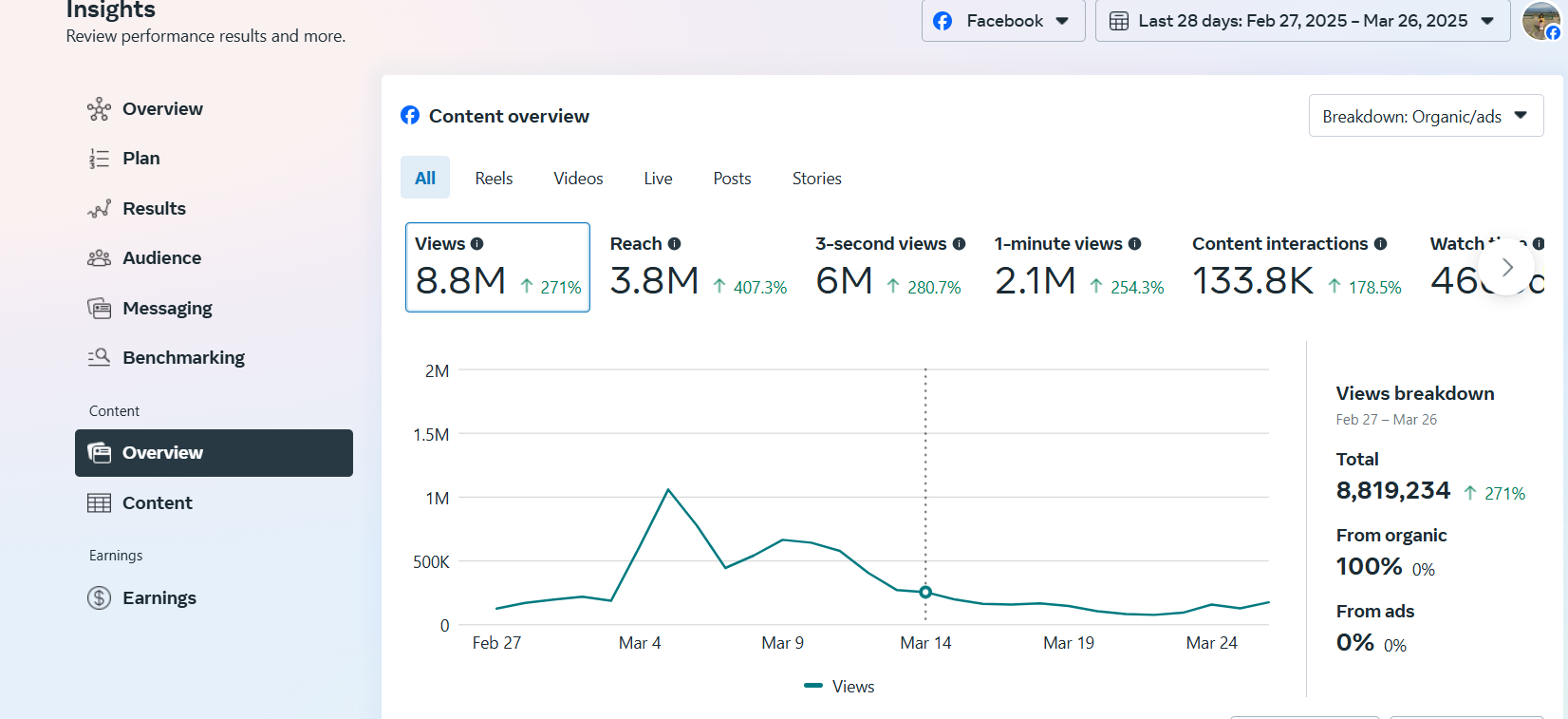Image resolution: width=1568 pixels, height=719 pixels.
Task: Select the Reach metric card
Action: coord(698,267)
